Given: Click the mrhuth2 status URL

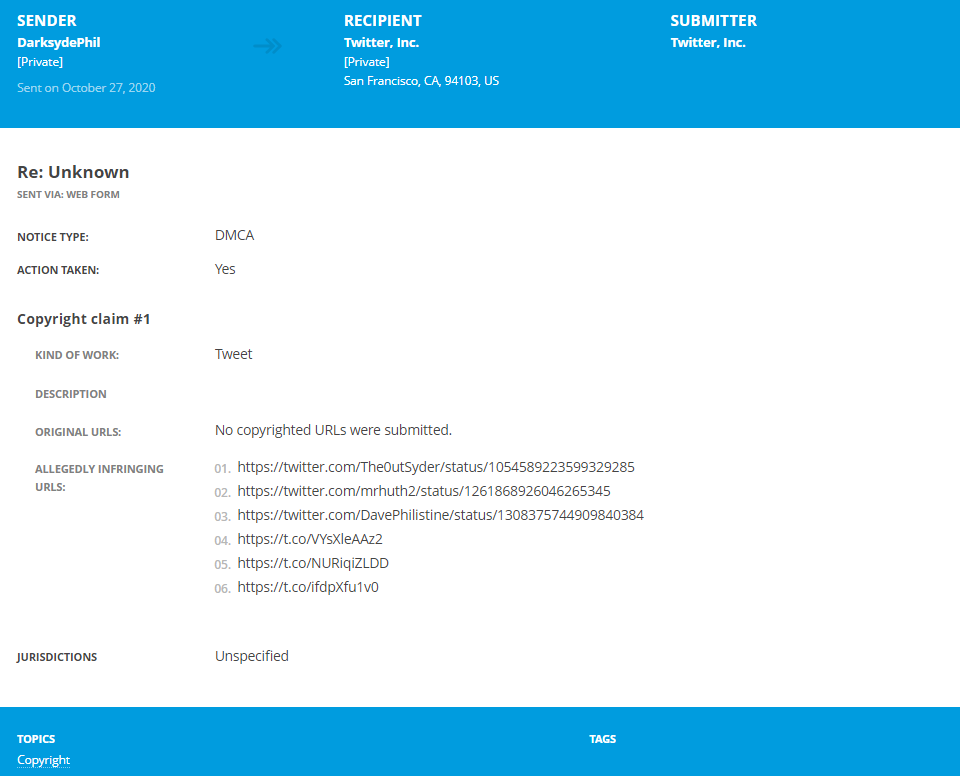Looking at the screenshot, I should (424, 491).
